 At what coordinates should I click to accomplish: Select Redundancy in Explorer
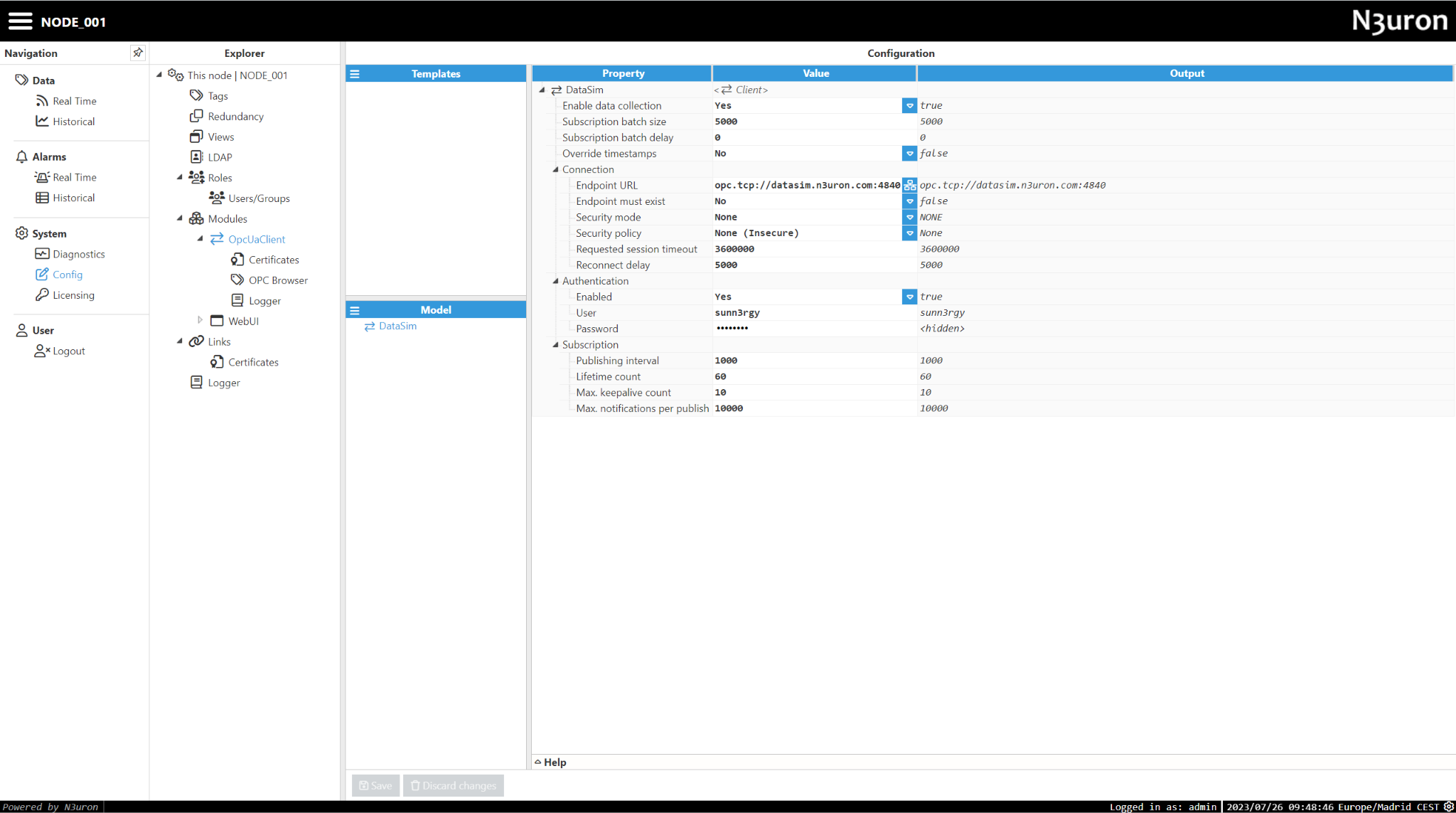[x=235, y=117]
